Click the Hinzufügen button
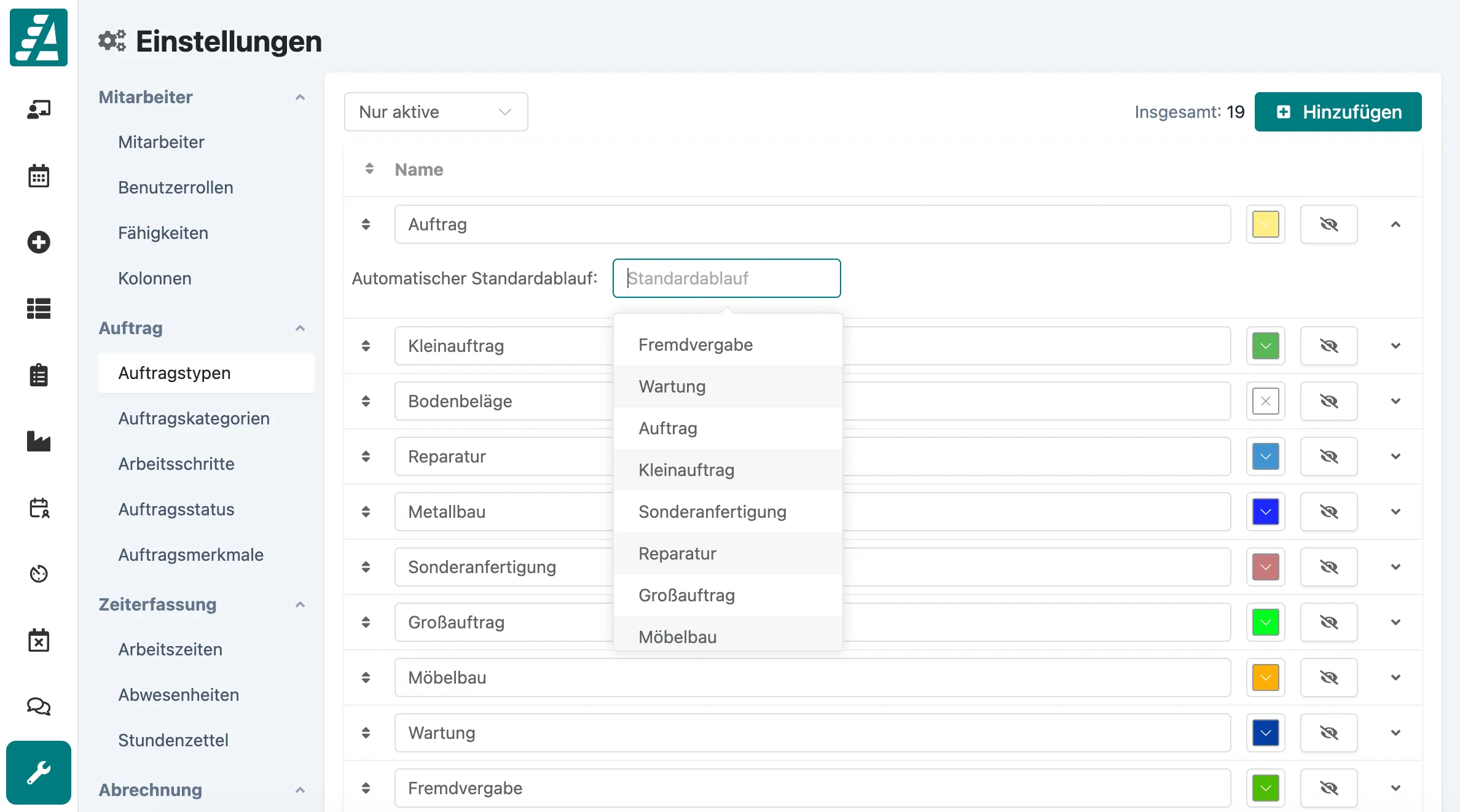Image resolution: width=1460 pixels, height=812 pixels. [1338, 112]
